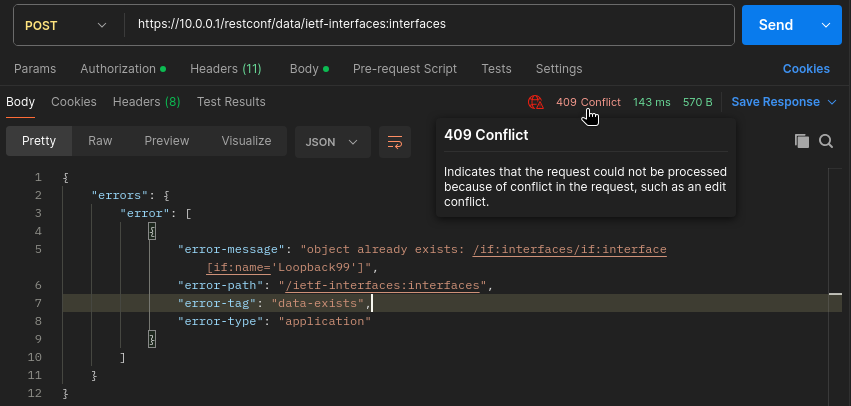Viewport: 851px width, 406px height.
Task: Open search in response body
Action: pos(826,141)
